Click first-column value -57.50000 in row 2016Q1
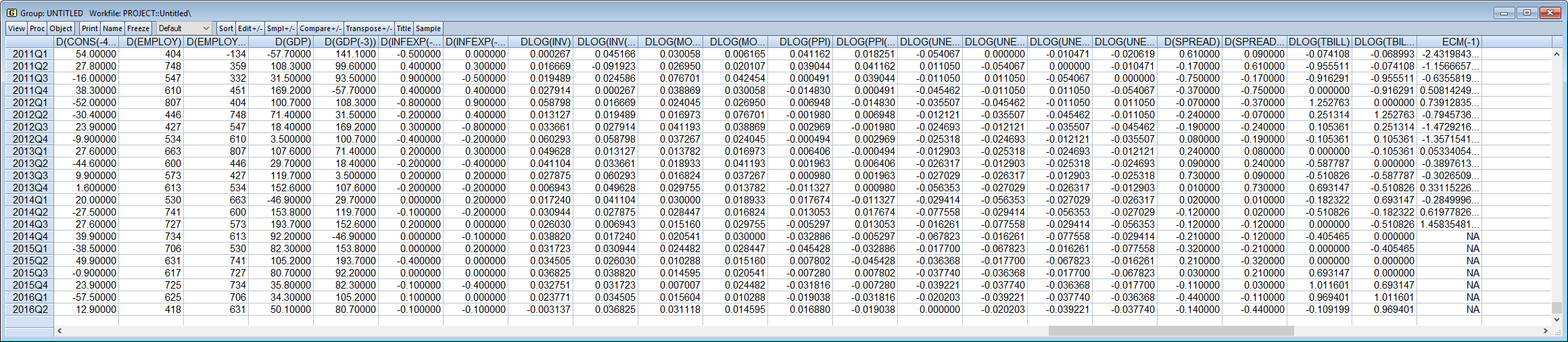Screen dimensions: 1568x342 coord(87,297)
